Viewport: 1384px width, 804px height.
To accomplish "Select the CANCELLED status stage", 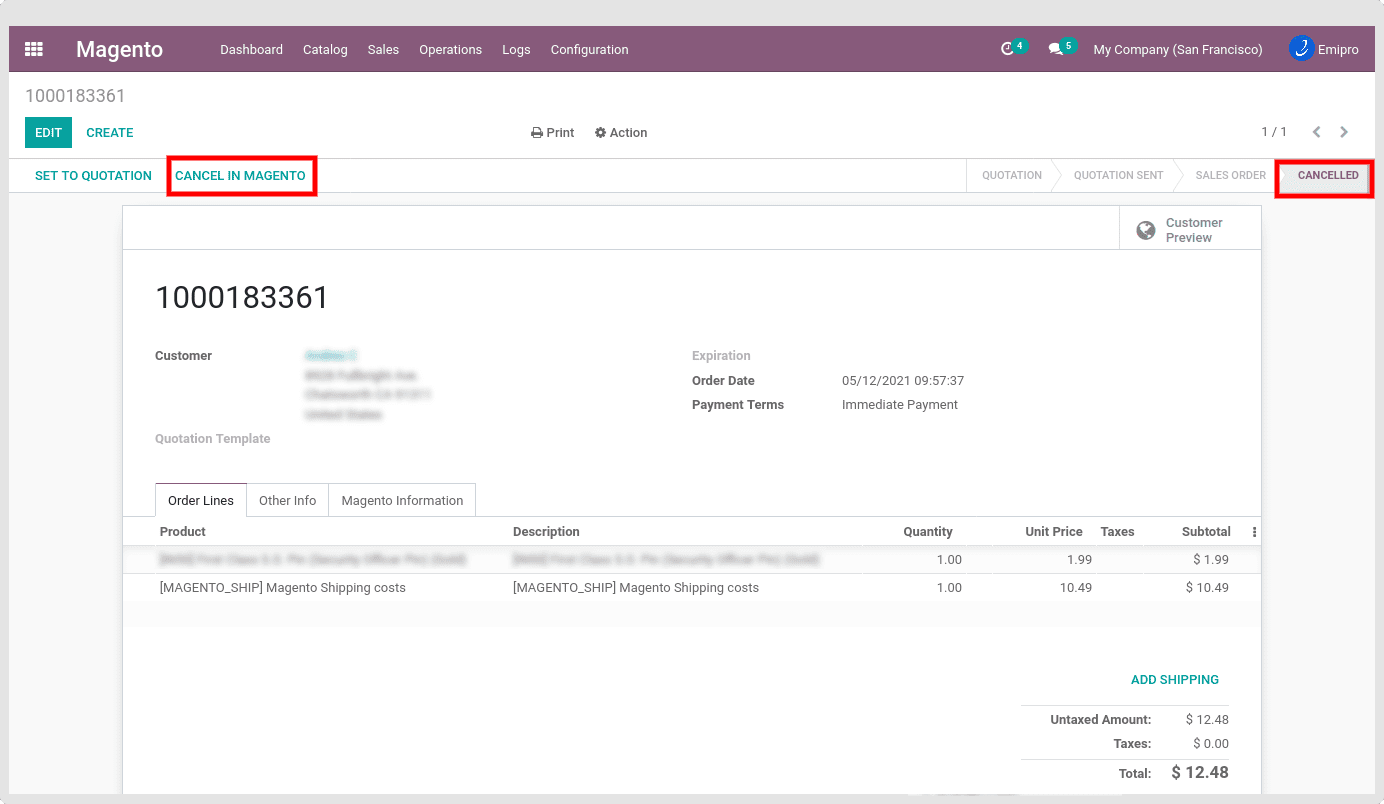I will pyautogui.click(x=1328, y=176).
